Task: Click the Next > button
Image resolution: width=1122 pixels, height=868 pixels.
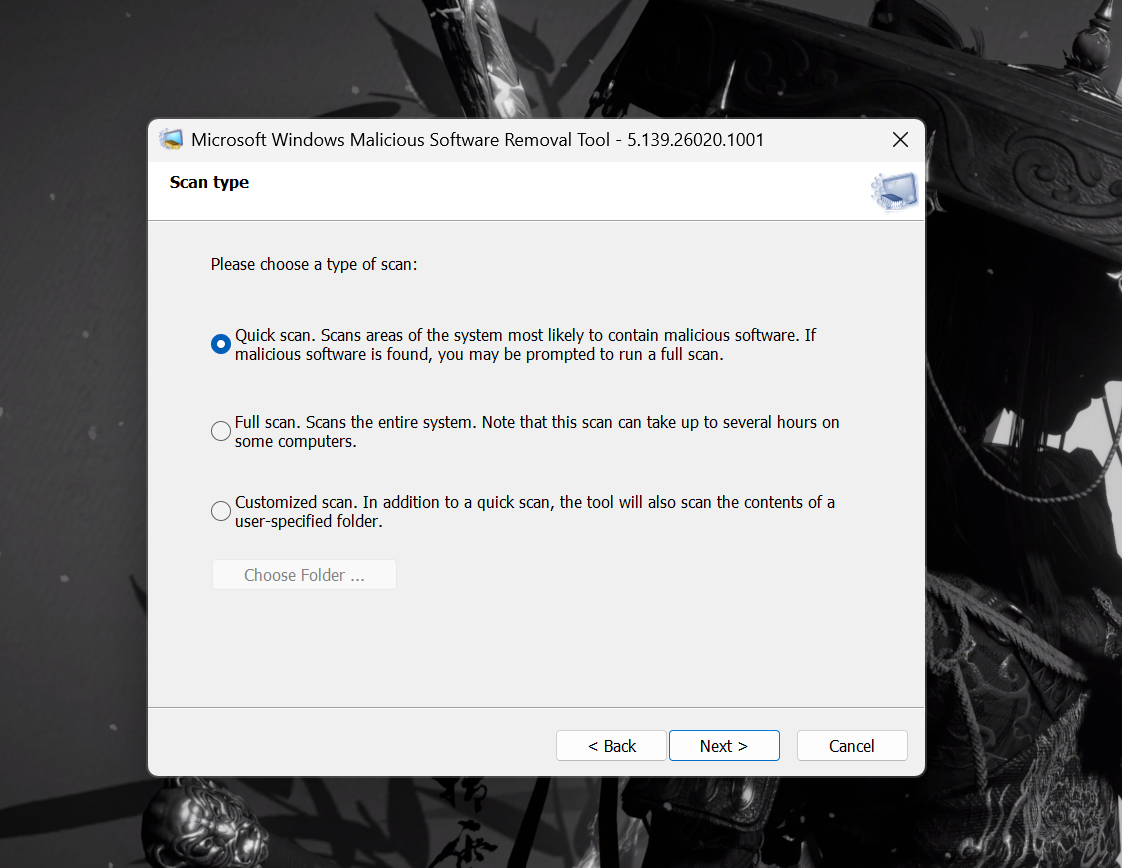Action: click(723, 746)
